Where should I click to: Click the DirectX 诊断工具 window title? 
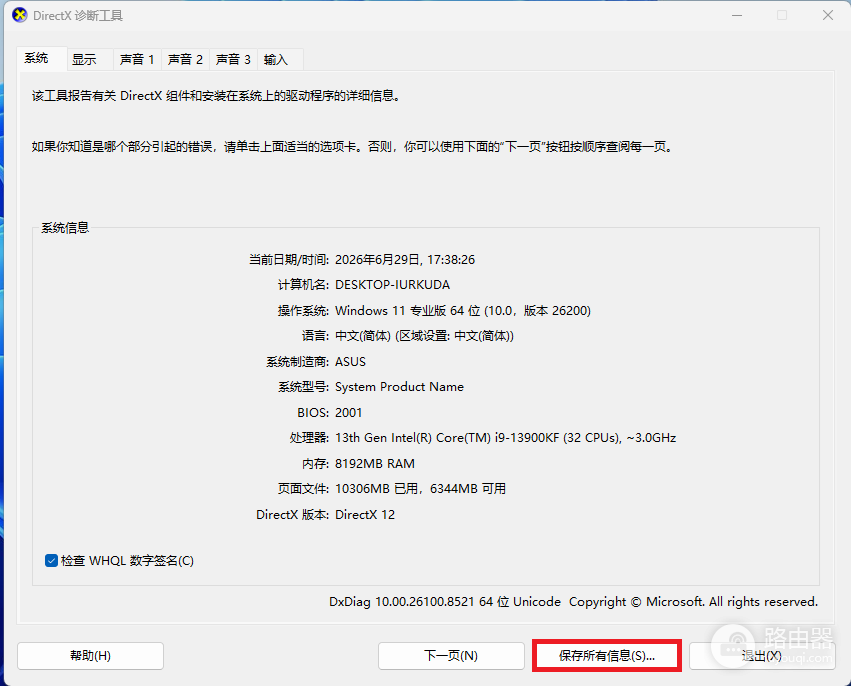pos(78,16)
